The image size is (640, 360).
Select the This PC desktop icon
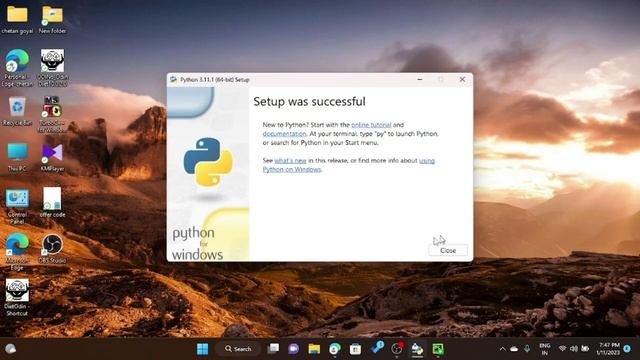point(17,157)
